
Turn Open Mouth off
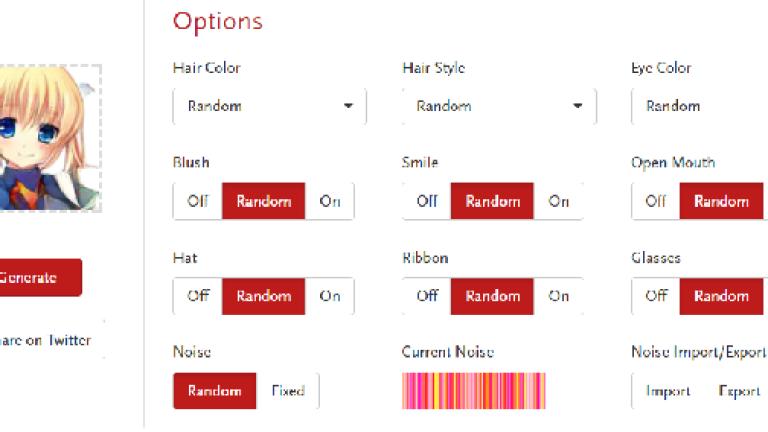point(655,201)
